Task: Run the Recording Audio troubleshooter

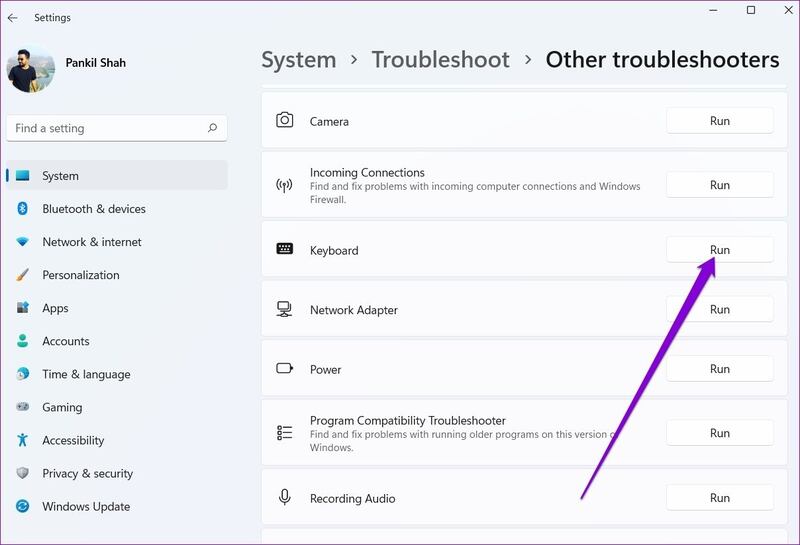Action: point(719,498)
